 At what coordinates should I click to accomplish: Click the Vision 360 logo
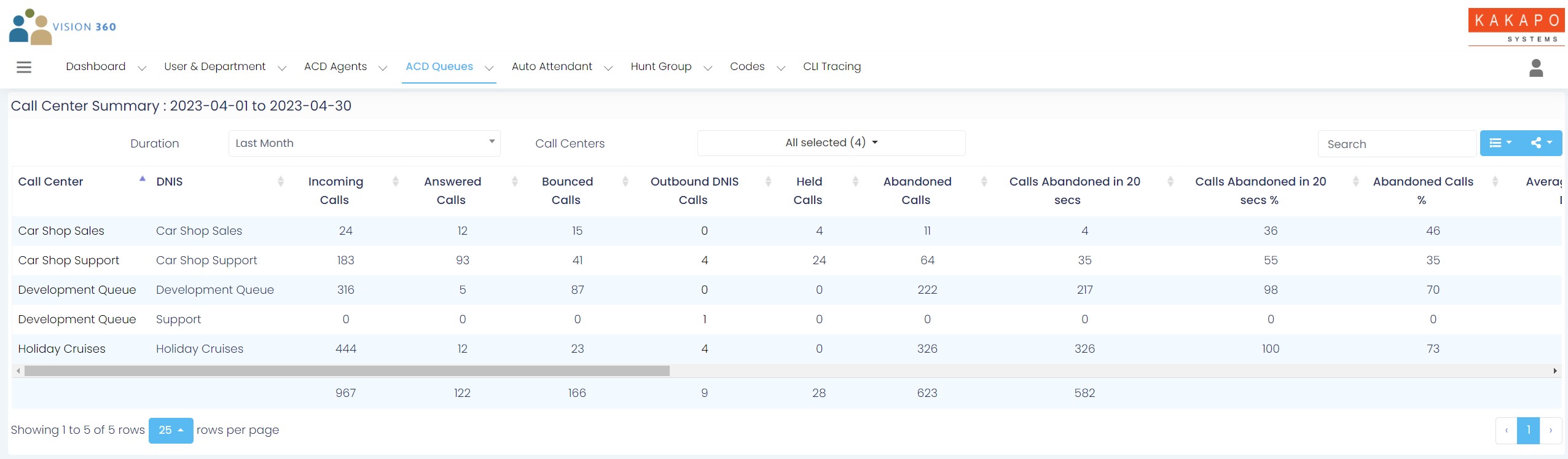coord(63,26)
